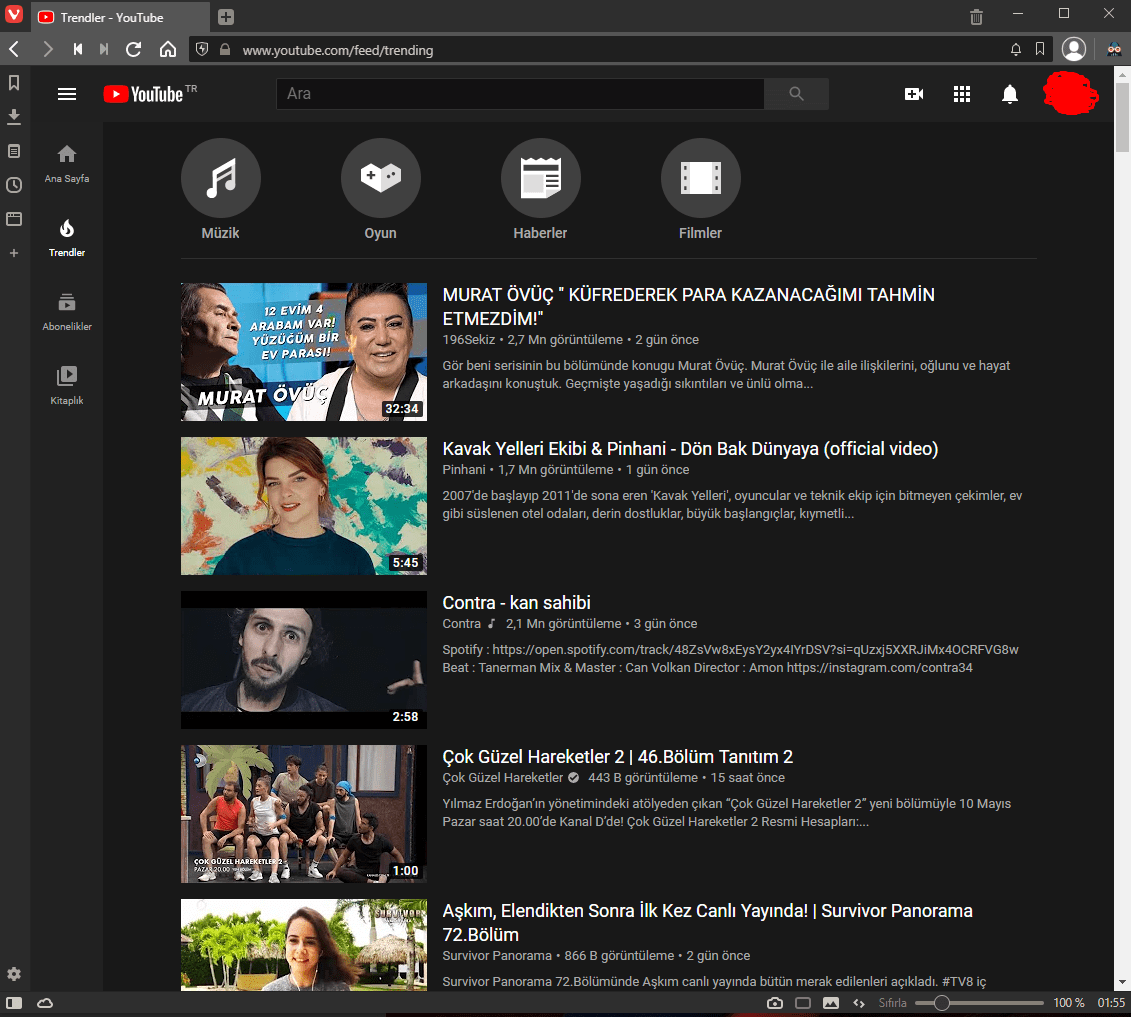Open the Contra - kan sahibi video link

517,602
